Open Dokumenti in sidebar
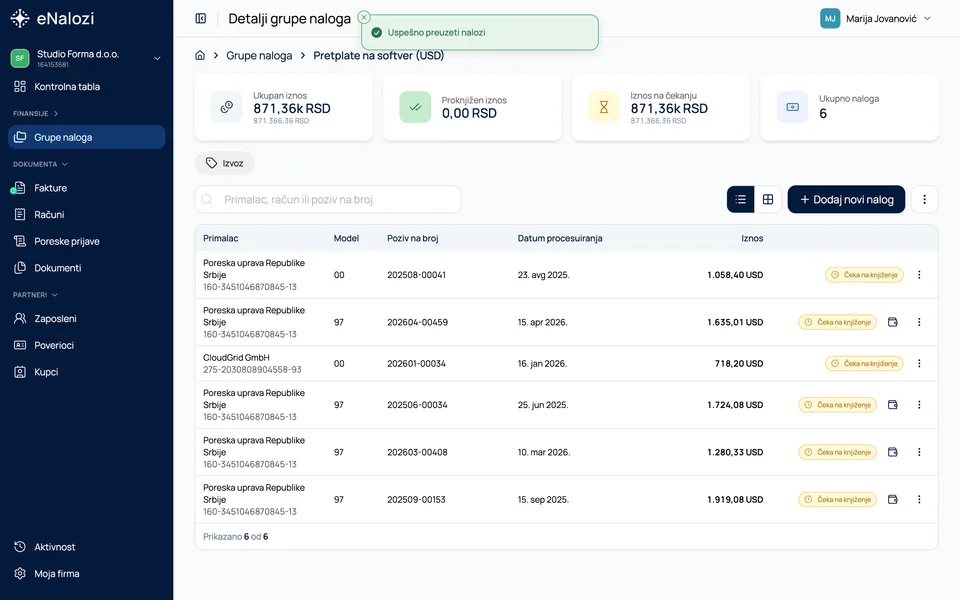 [x=86, y=268]
